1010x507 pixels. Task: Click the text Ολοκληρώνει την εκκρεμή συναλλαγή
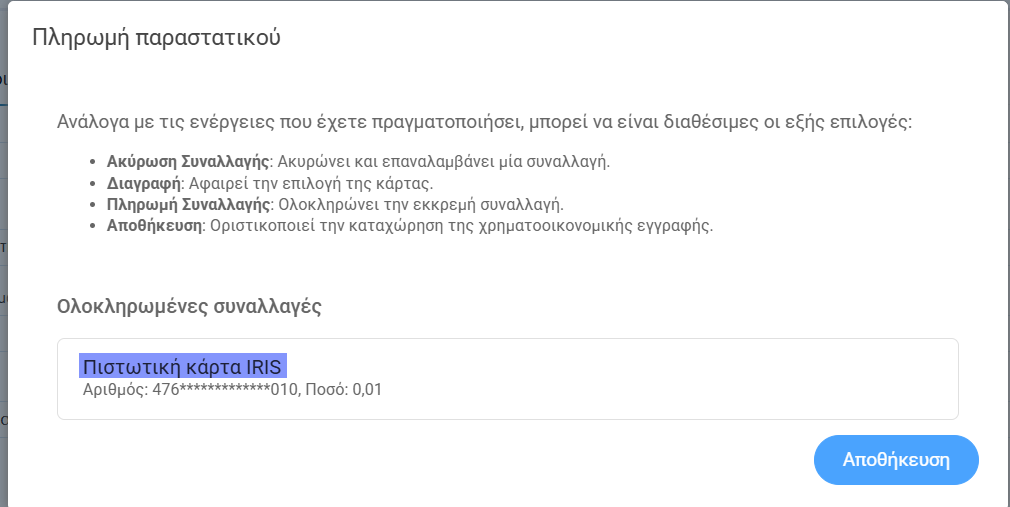pos(422,204)
